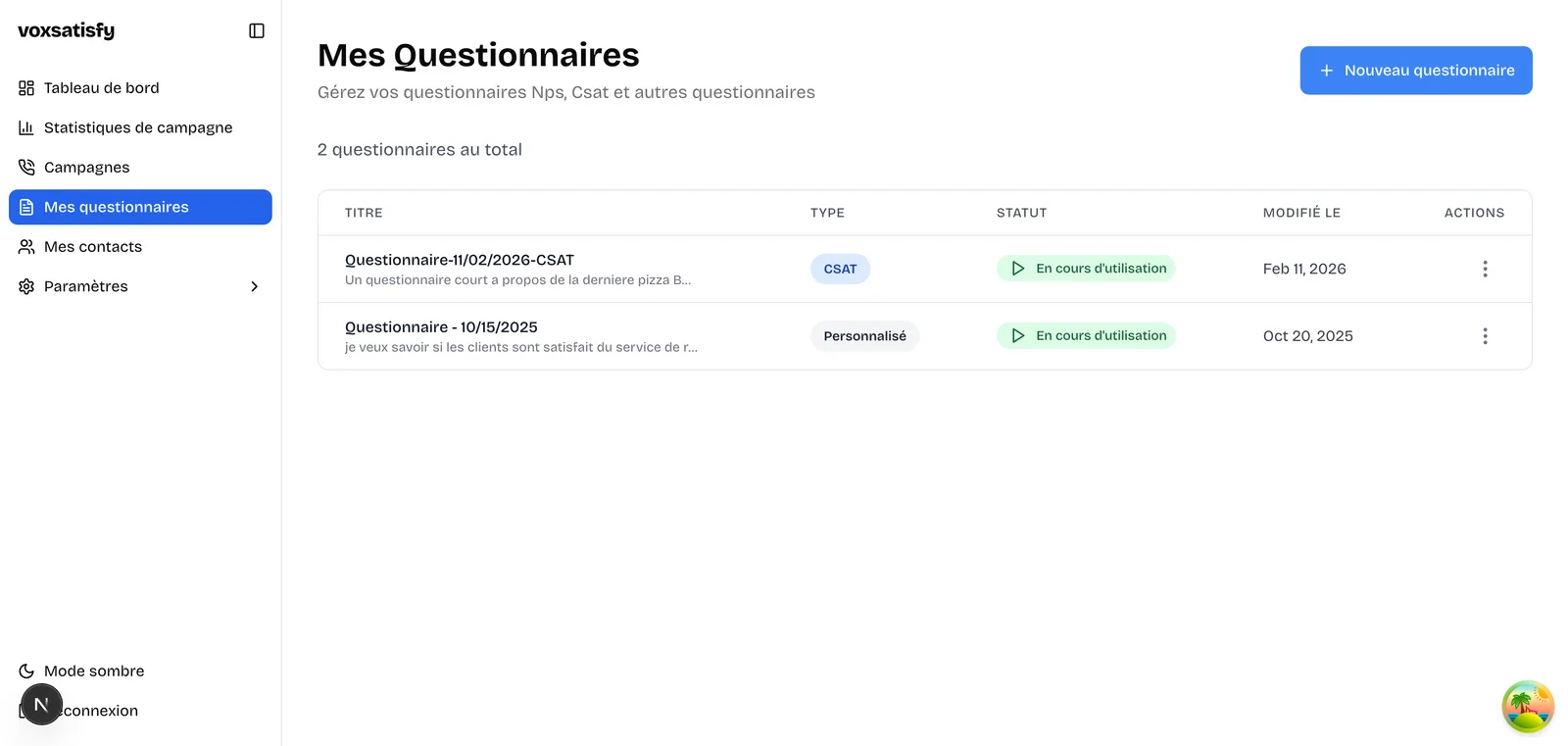The width and height of the screenshot is (1568, 746).
Task: Select Mes questionnaires in sidebar
Action: click(x=140, y=207)
